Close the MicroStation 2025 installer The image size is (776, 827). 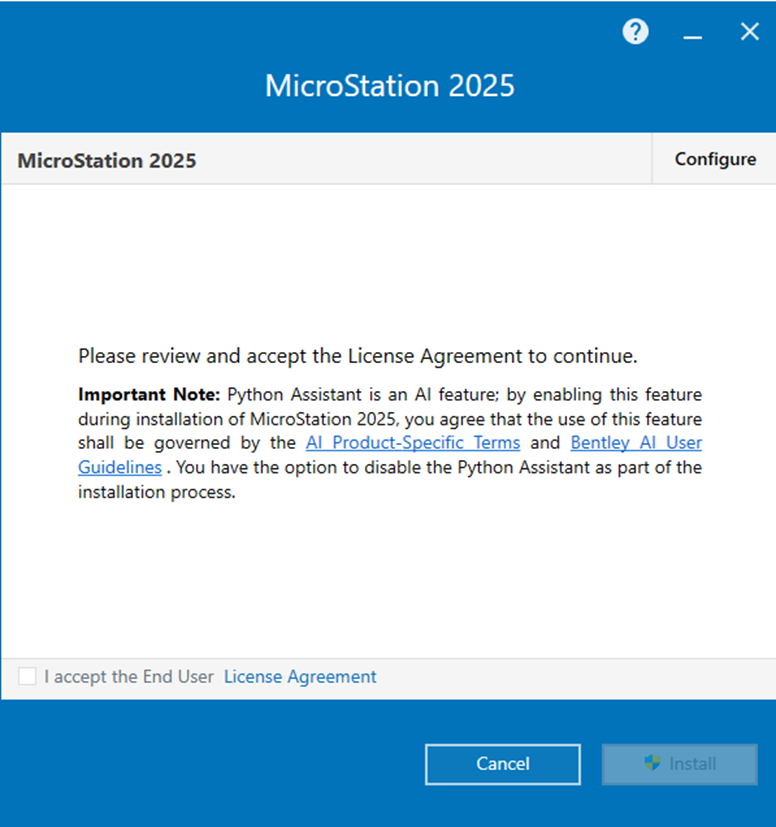point(749,32)
